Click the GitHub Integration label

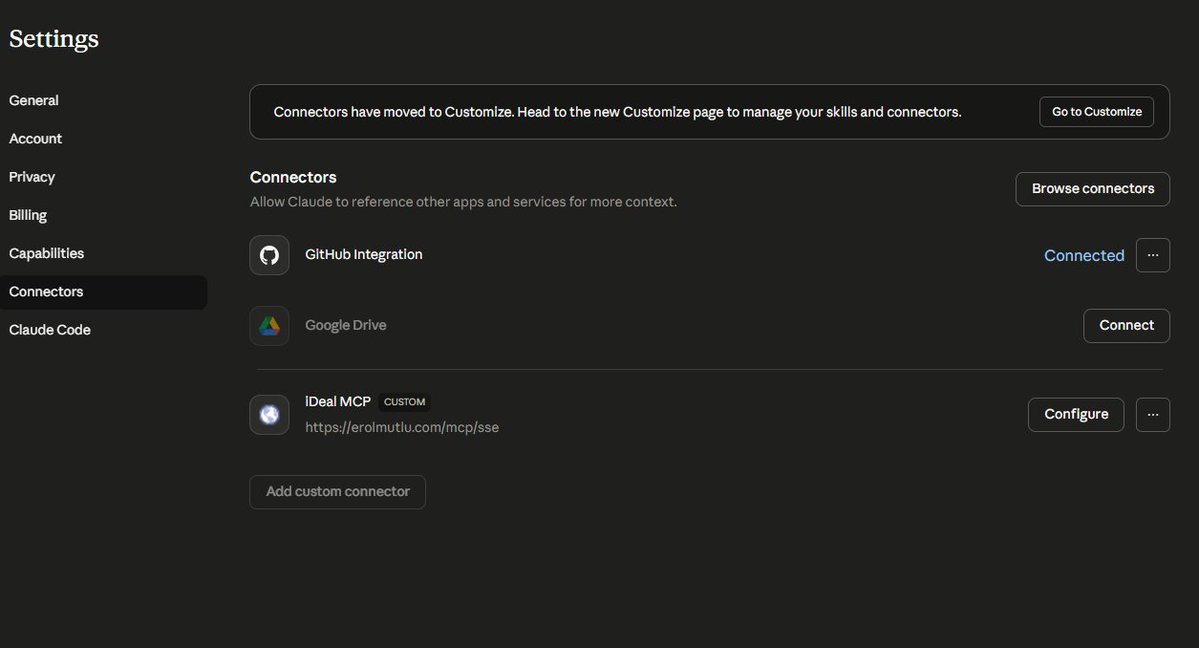coord(363,254)
